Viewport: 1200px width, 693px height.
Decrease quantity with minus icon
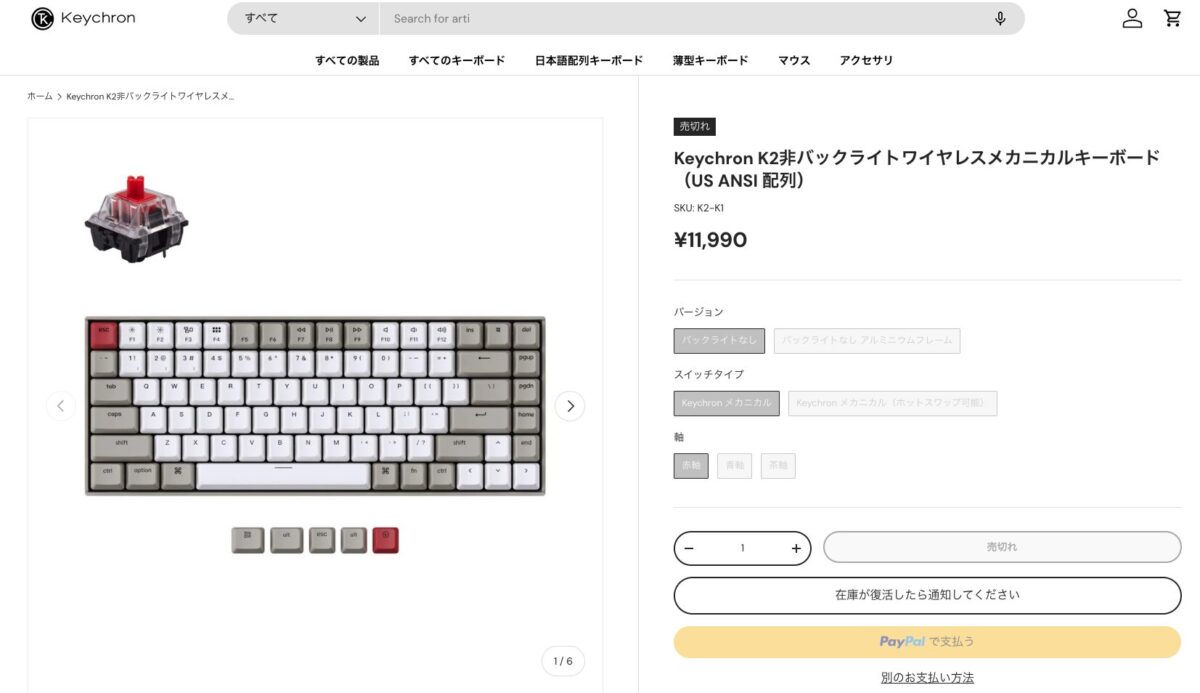(689, 548)
